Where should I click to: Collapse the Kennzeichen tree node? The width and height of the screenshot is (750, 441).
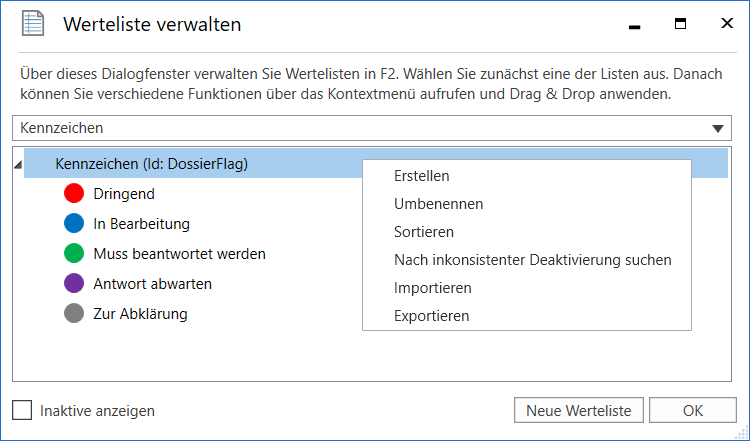coord(18,165)
